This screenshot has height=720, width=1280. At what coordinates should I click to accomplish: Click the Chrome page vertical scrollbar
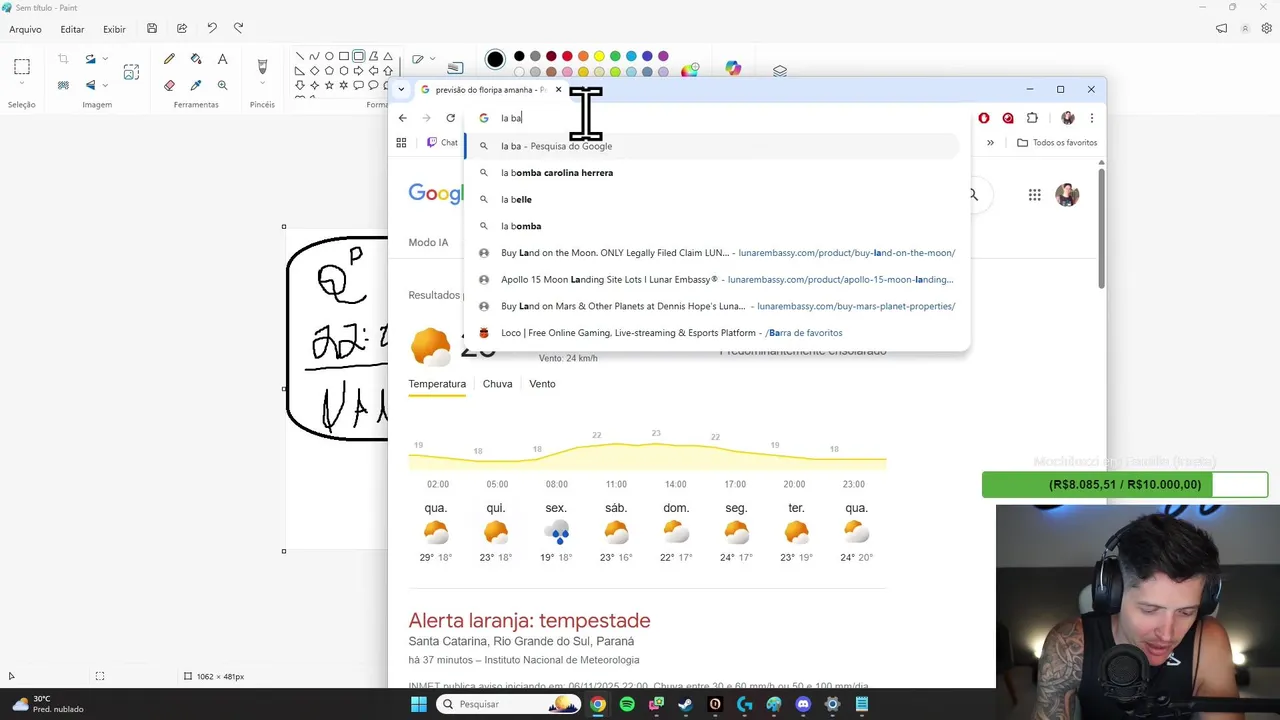pyautogui.click(x=1101, y=230)
